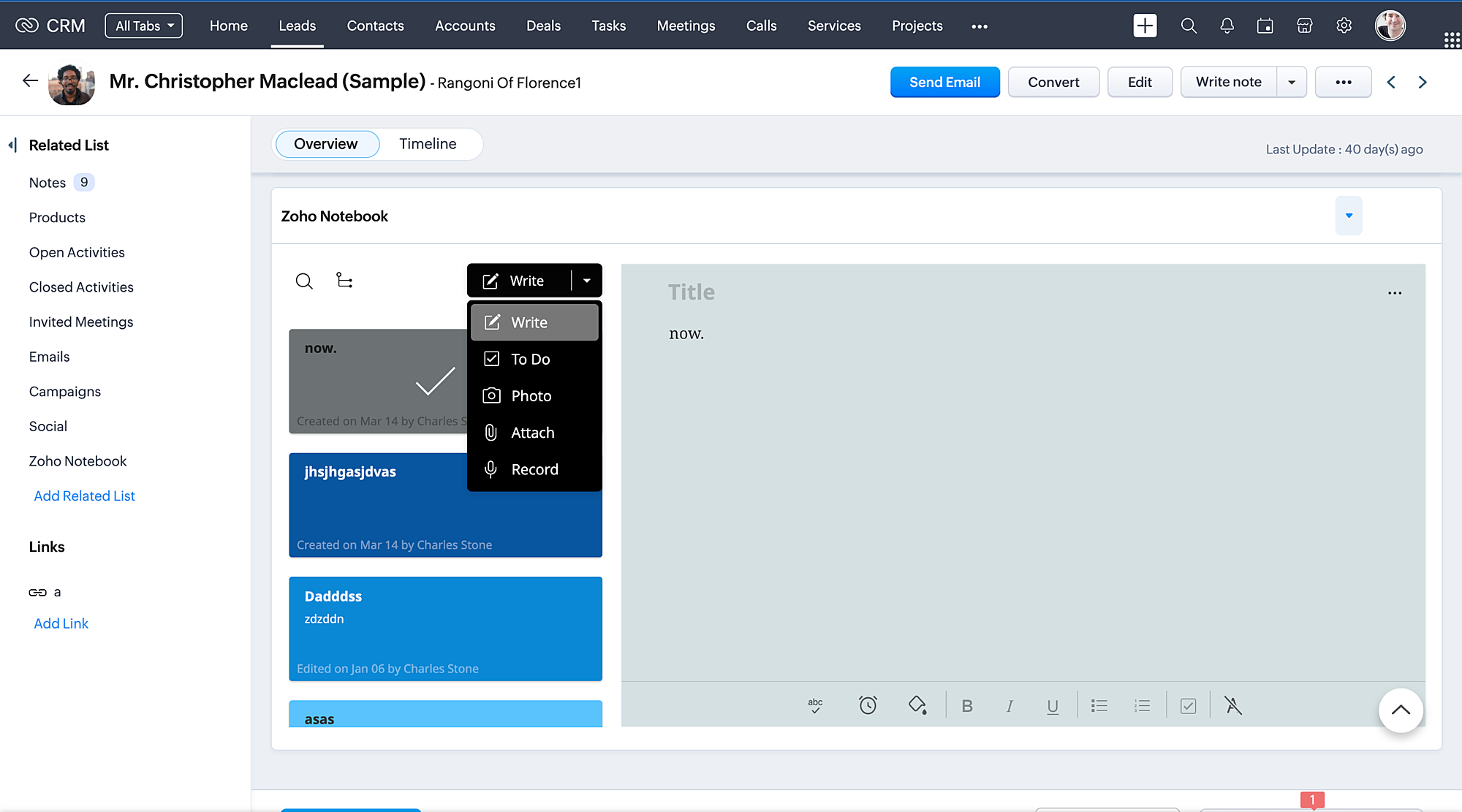Image resolution: width=1462 pixels, height=812 pixels.
Task: Click the note color paint bucket icon
Action: click(x=917, y=705)
